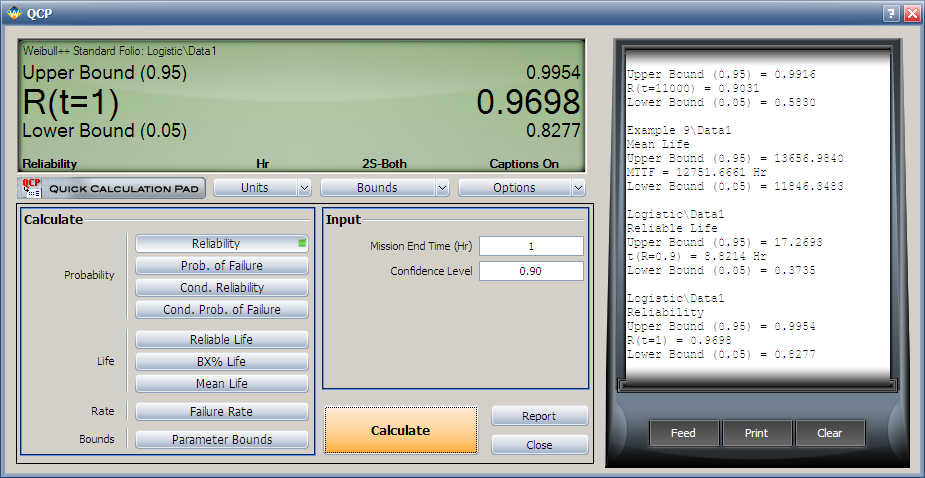
Task: Click the Upper Bound 0.9954 value in the display
Action: [553, 73]
